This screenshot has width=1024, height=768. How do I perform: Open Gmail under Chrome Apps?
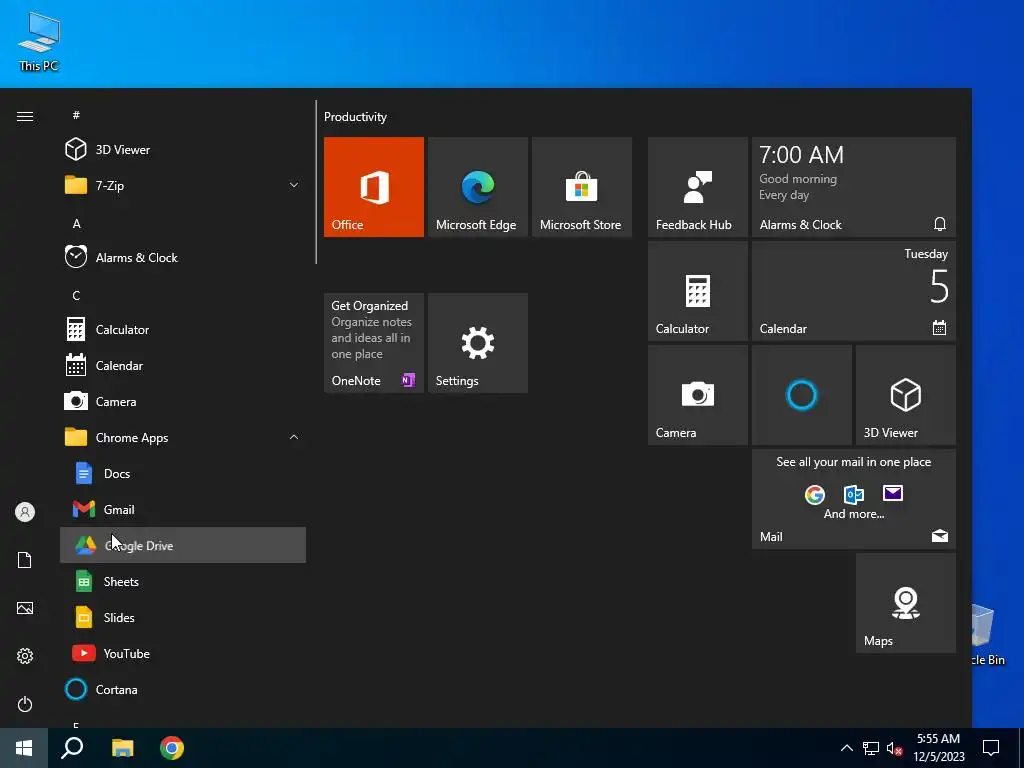tap(183, 509)
